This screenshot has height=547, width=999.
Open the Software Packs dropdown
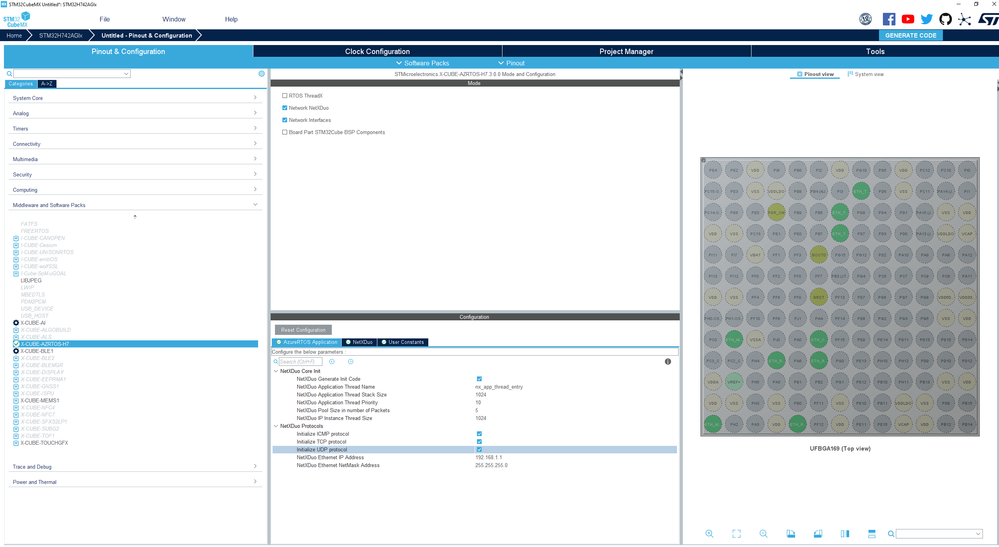click(422, 63)
